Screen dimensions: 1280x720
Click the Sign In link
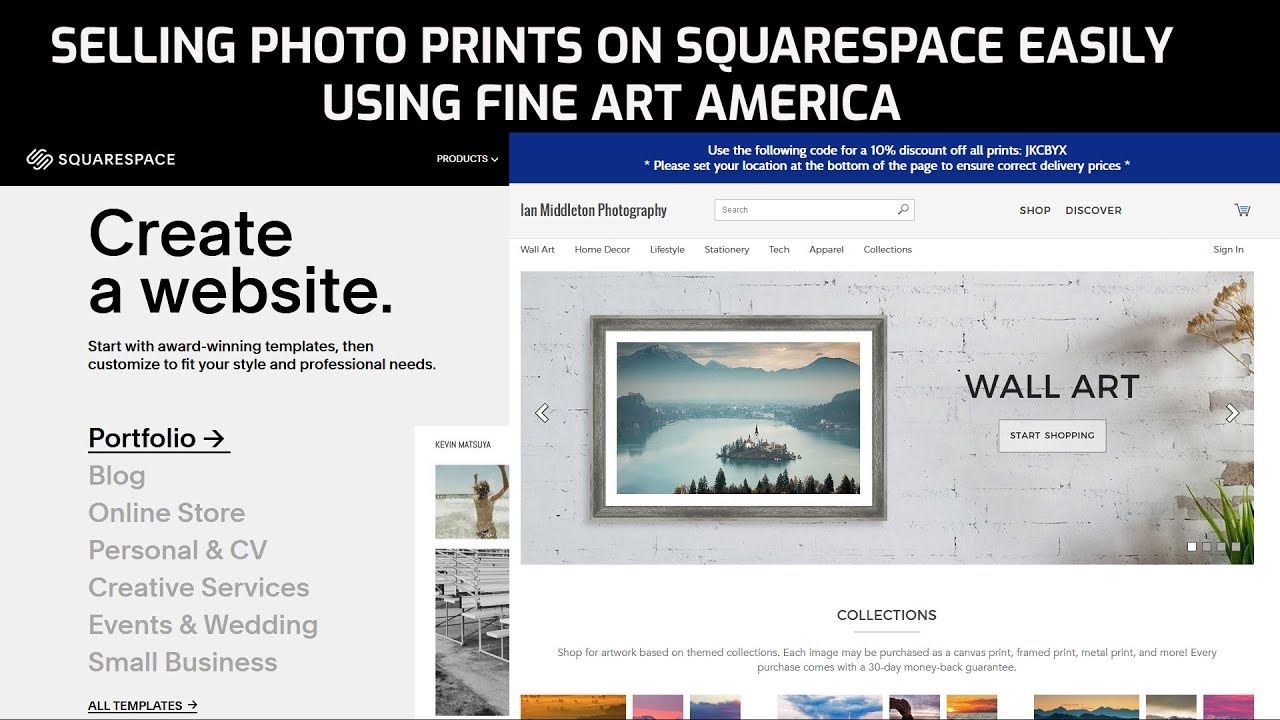tap(1228, 250)
